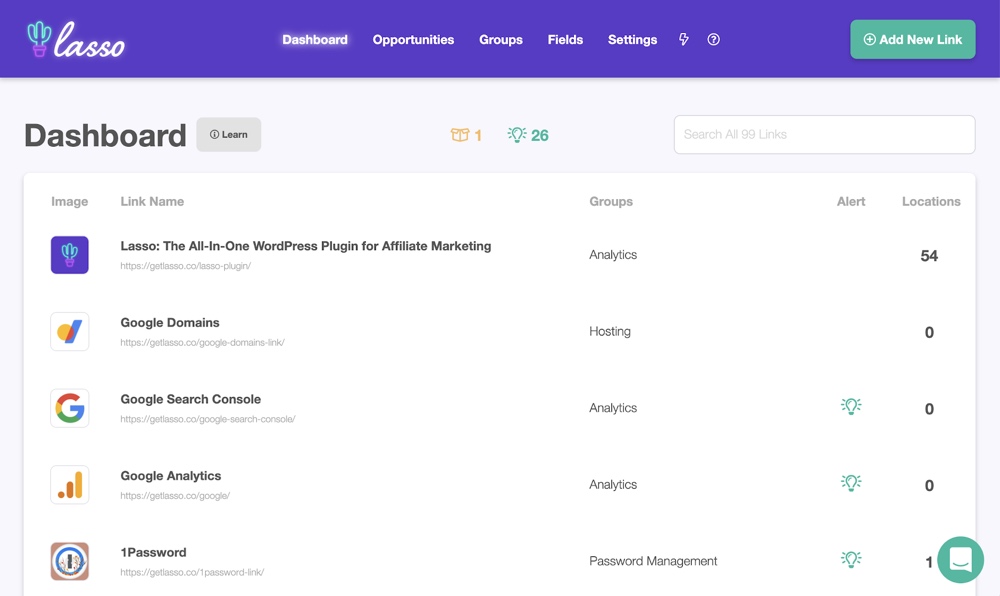Click the Locations column header

tap(931, 201)
